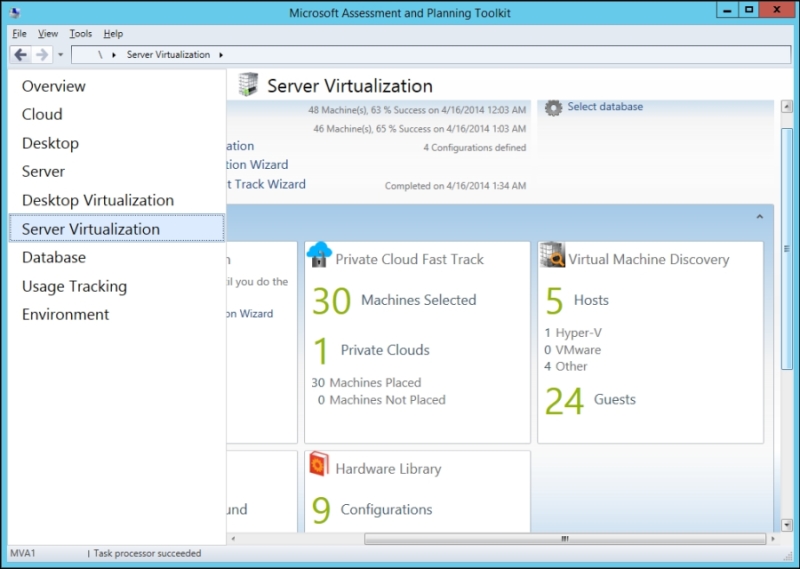This screenshot has height=569, width=800.
Task: Click the Server Virtualization header server icon
Action: [249, 85]
